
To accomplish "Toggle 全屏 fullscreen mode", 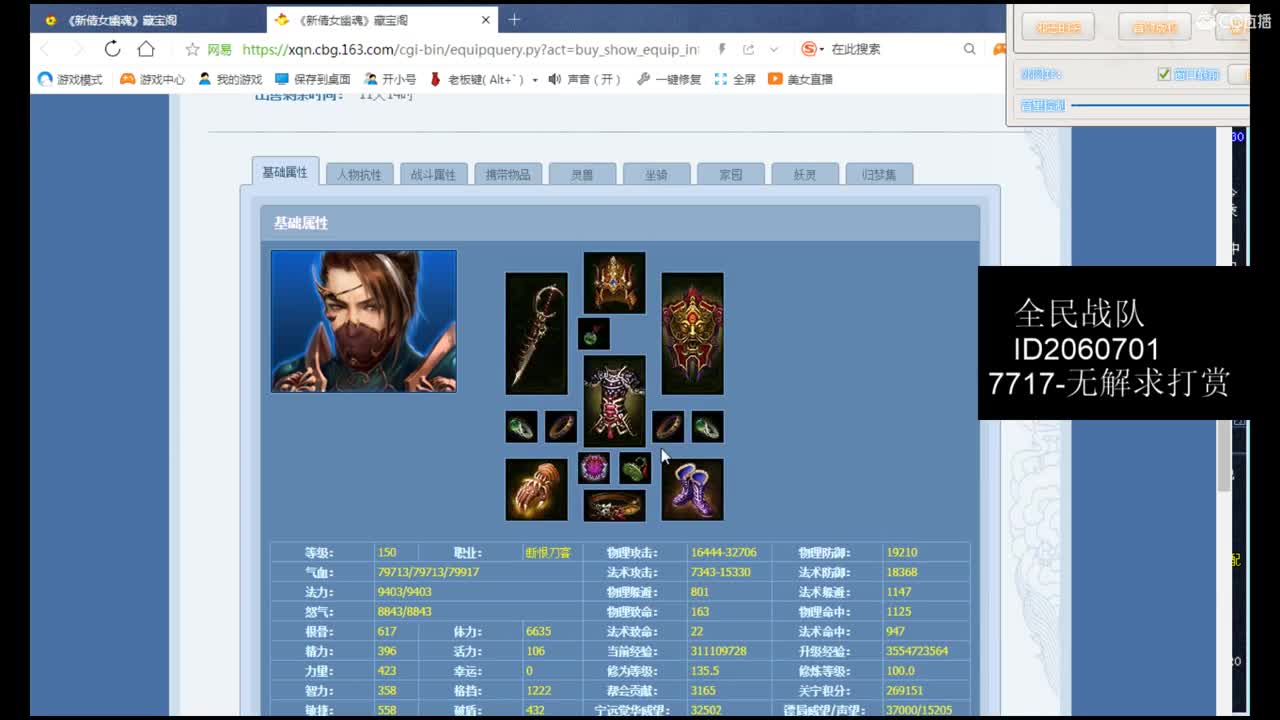I will [x=735, y=79].
